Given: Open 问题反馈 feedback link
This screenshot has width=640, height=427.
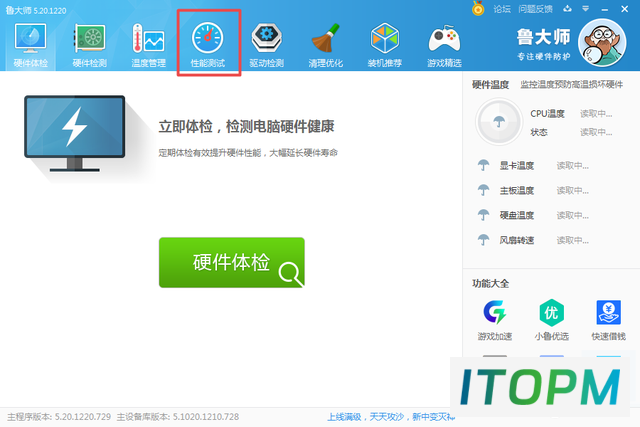Looking at the screenshot, I should pyautogui.click(x=535, y=9).
